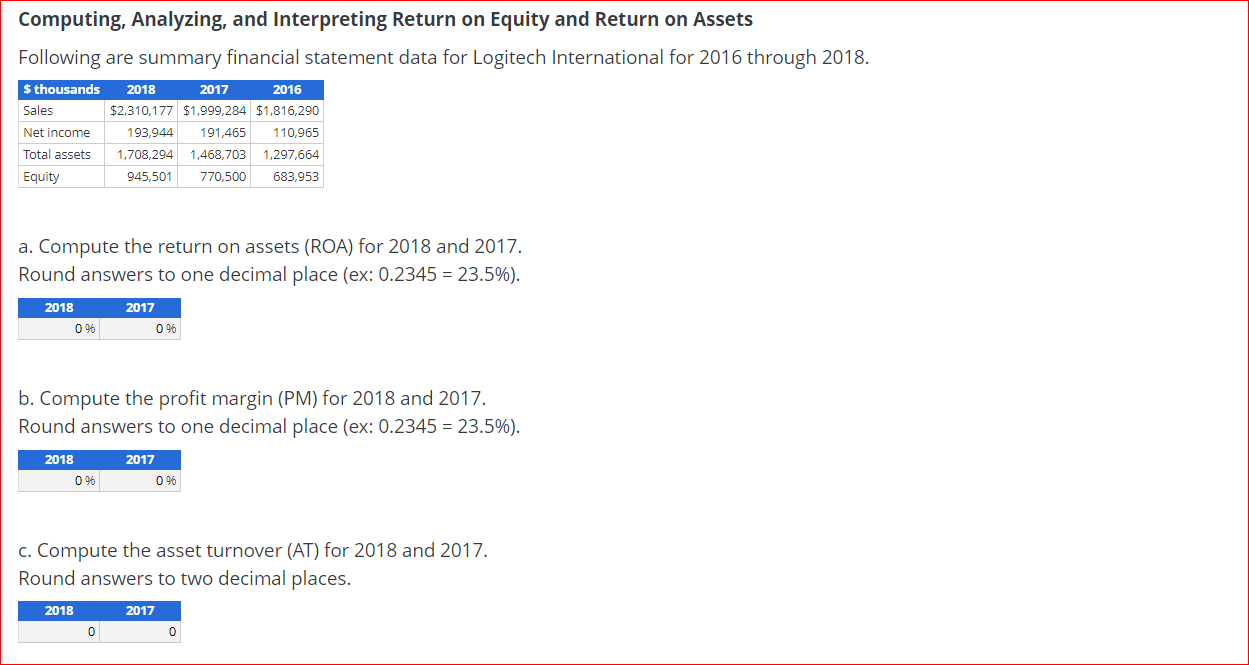Viewport: 1249px width, 665px height.
Task: Select the 2017 column header in the data table
Action: [214, 89]
